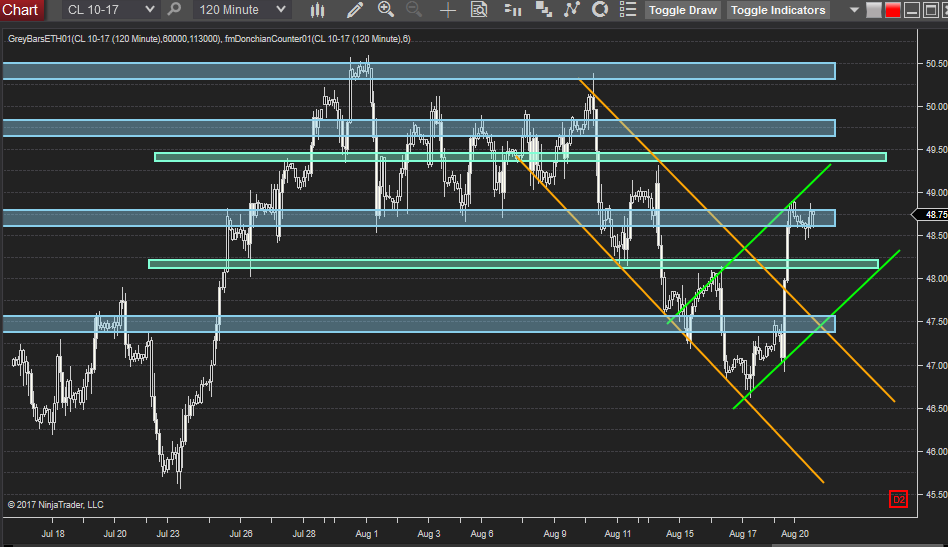This screenshot has width=948, height=547.
Task: Click the 50.50 price axis label
Action: pos(936,63)
